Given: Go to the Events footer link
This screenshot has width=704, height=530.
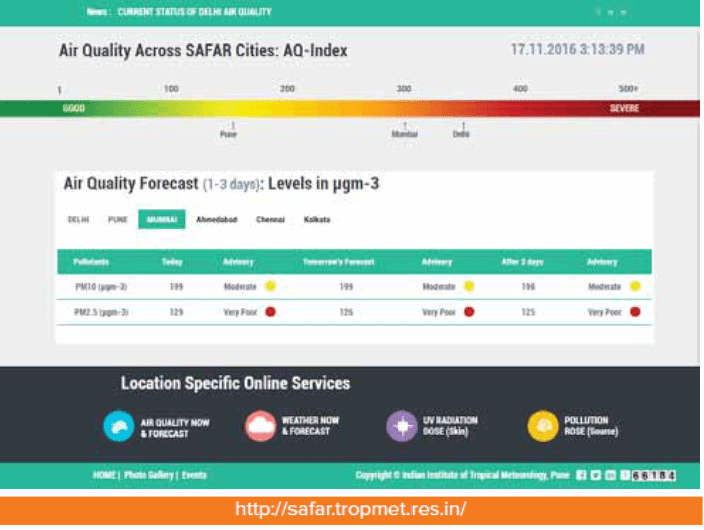Looking at the screenshot, I should 194,475.
